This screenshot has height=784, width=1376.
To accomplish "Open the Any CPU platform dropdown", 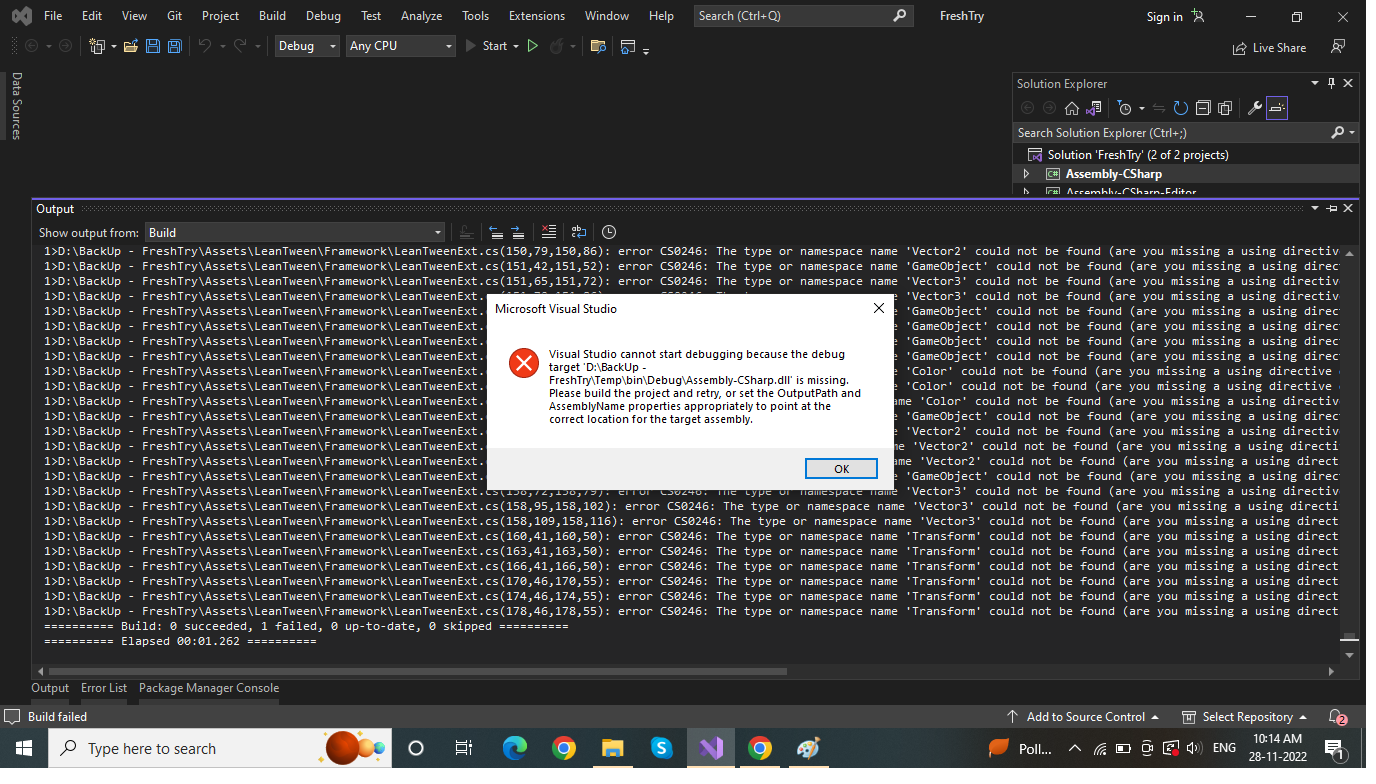I will coord(400,46).
